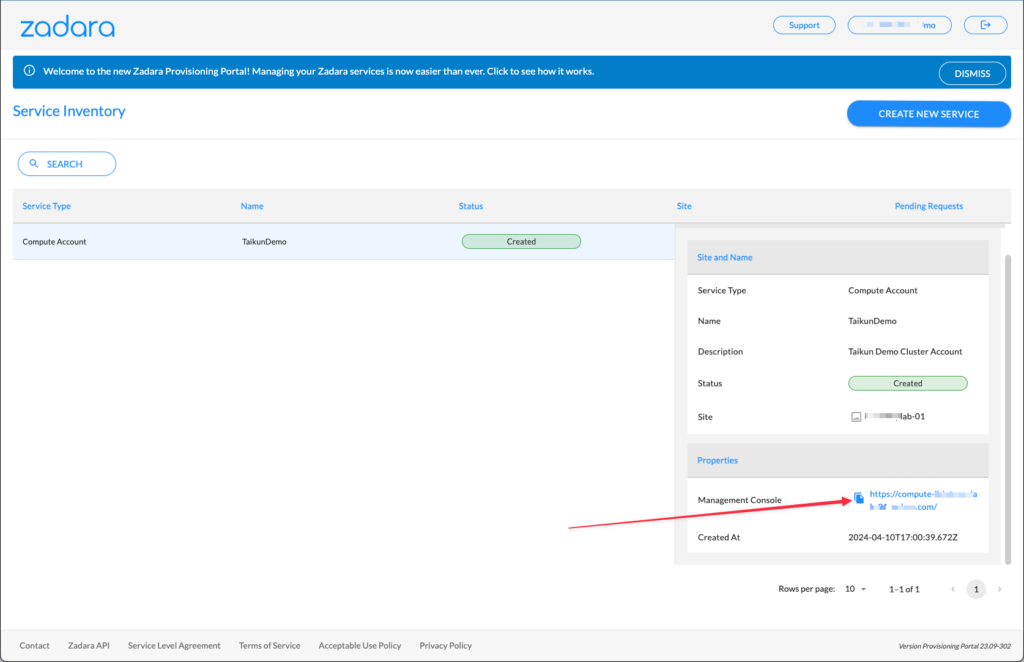Sort the table by Status column
The height and width of the screenshot is (662, 1024).
(471, 205)
